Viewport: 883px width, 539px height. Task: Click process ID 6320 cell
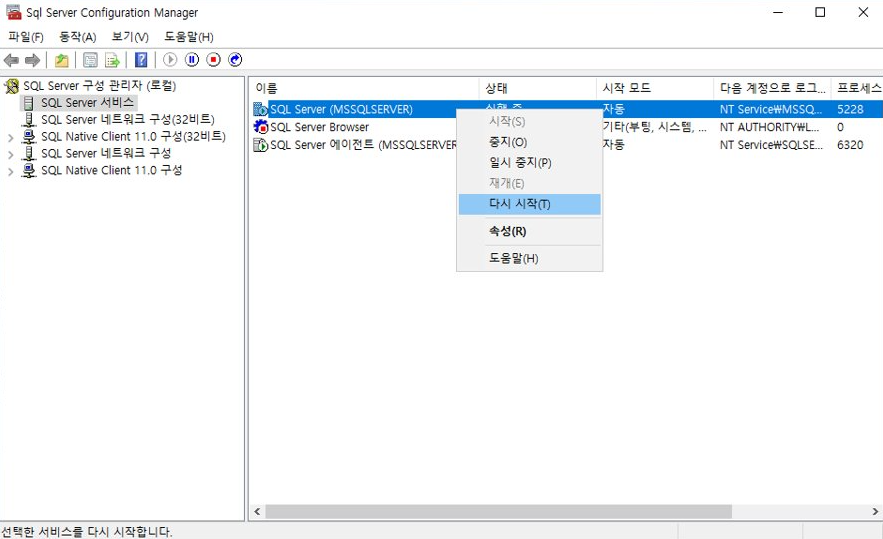click(850, 145)
